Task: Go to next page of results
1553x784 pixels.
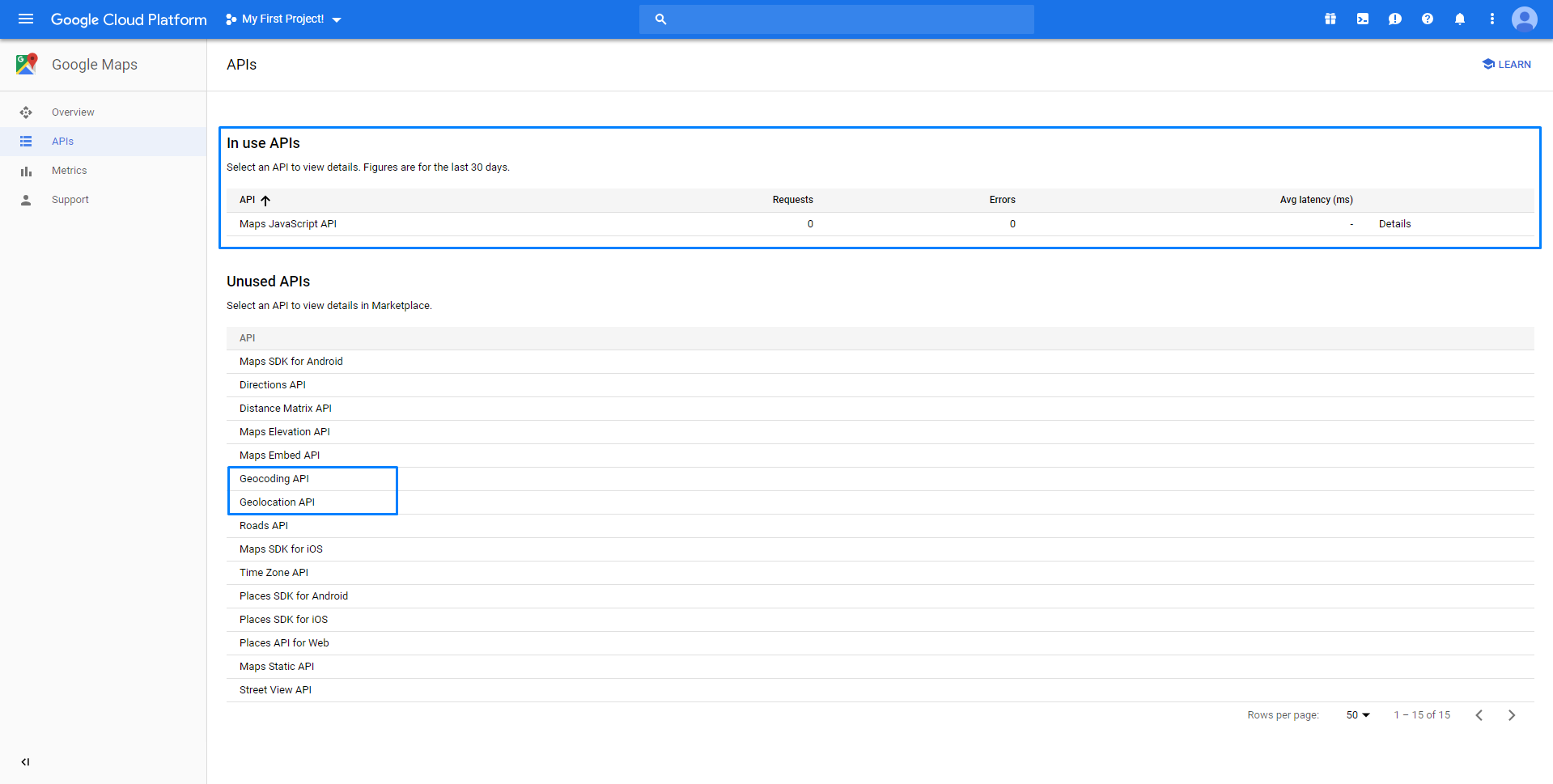Action: pos(1511,715)
